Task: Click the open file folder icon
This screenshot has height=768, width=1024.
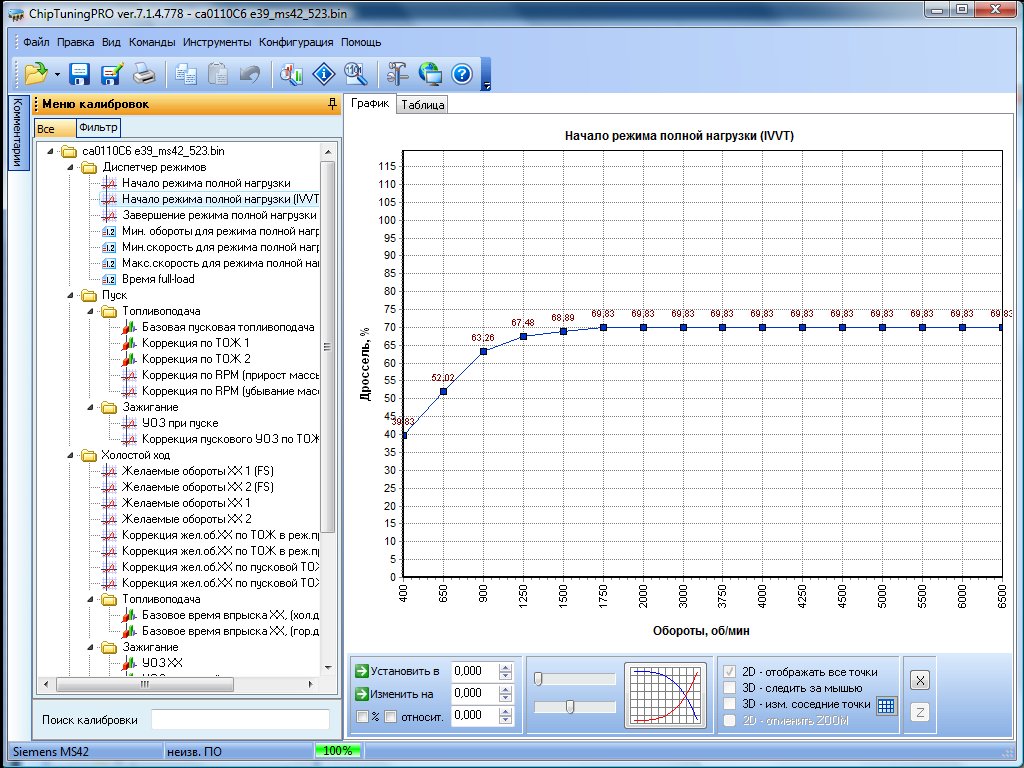Action: (36, 73)
